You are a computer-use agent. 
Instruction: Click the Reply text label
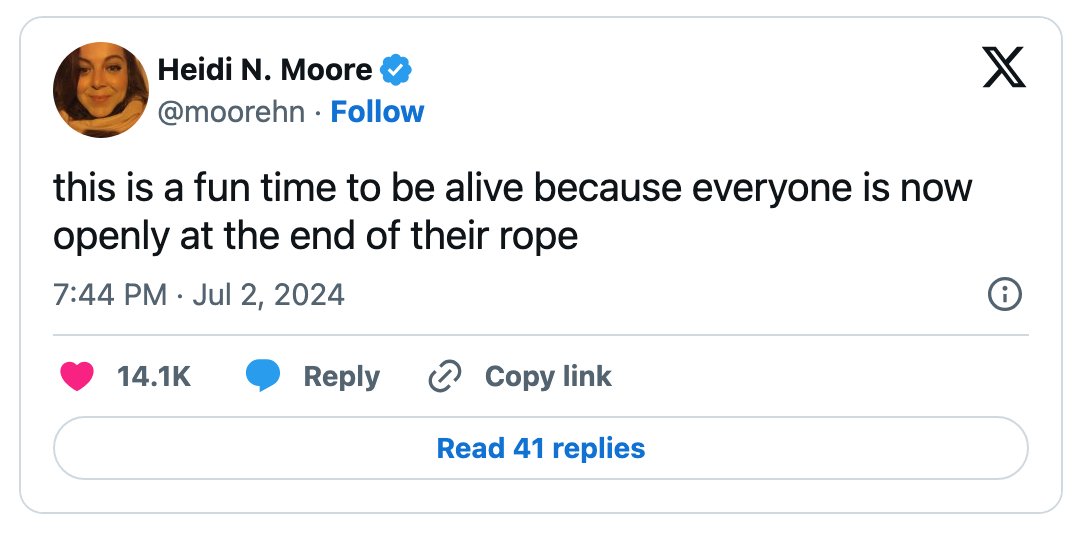click(342, 377)
